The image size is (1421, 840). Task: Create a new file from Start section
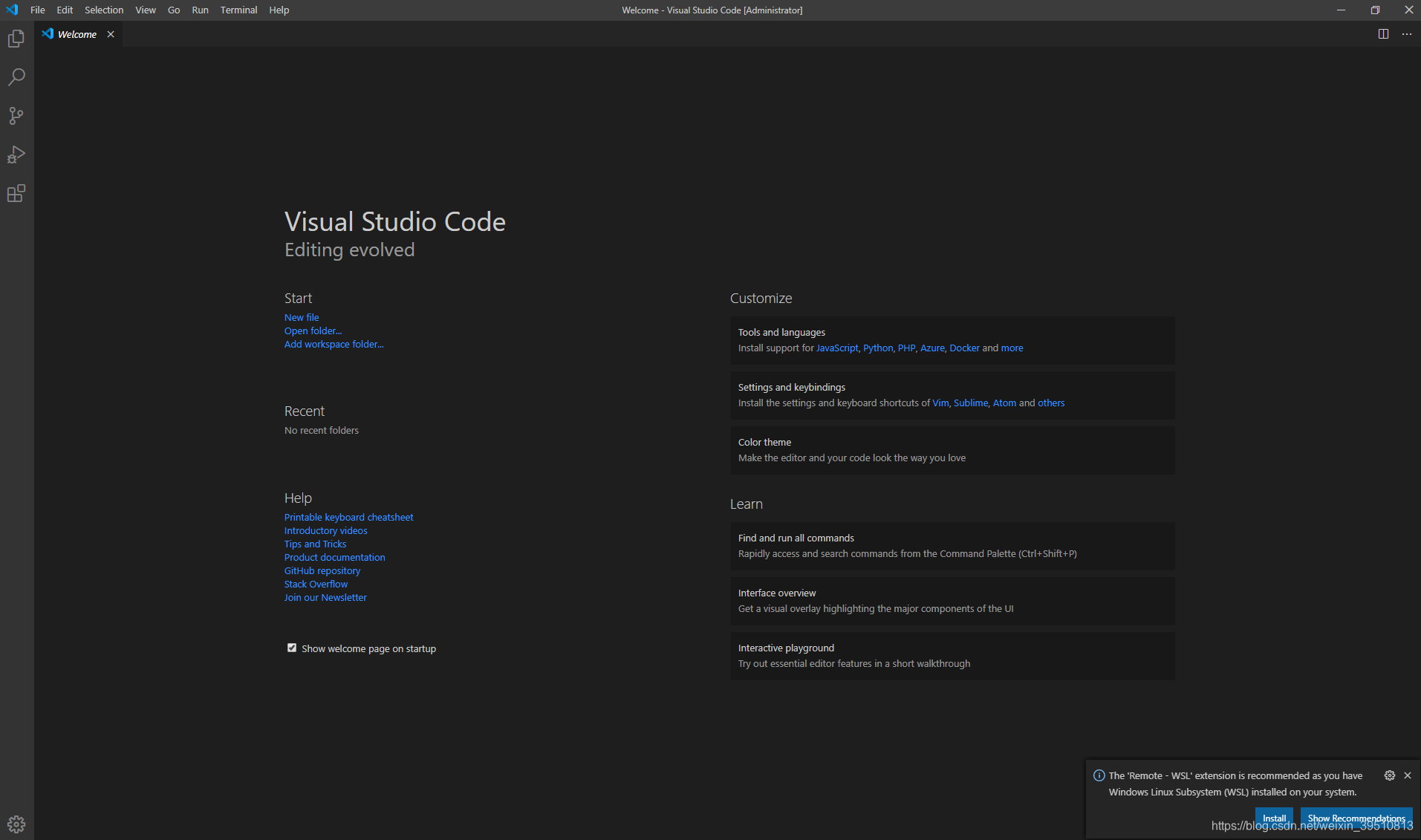tap(301, 316)
